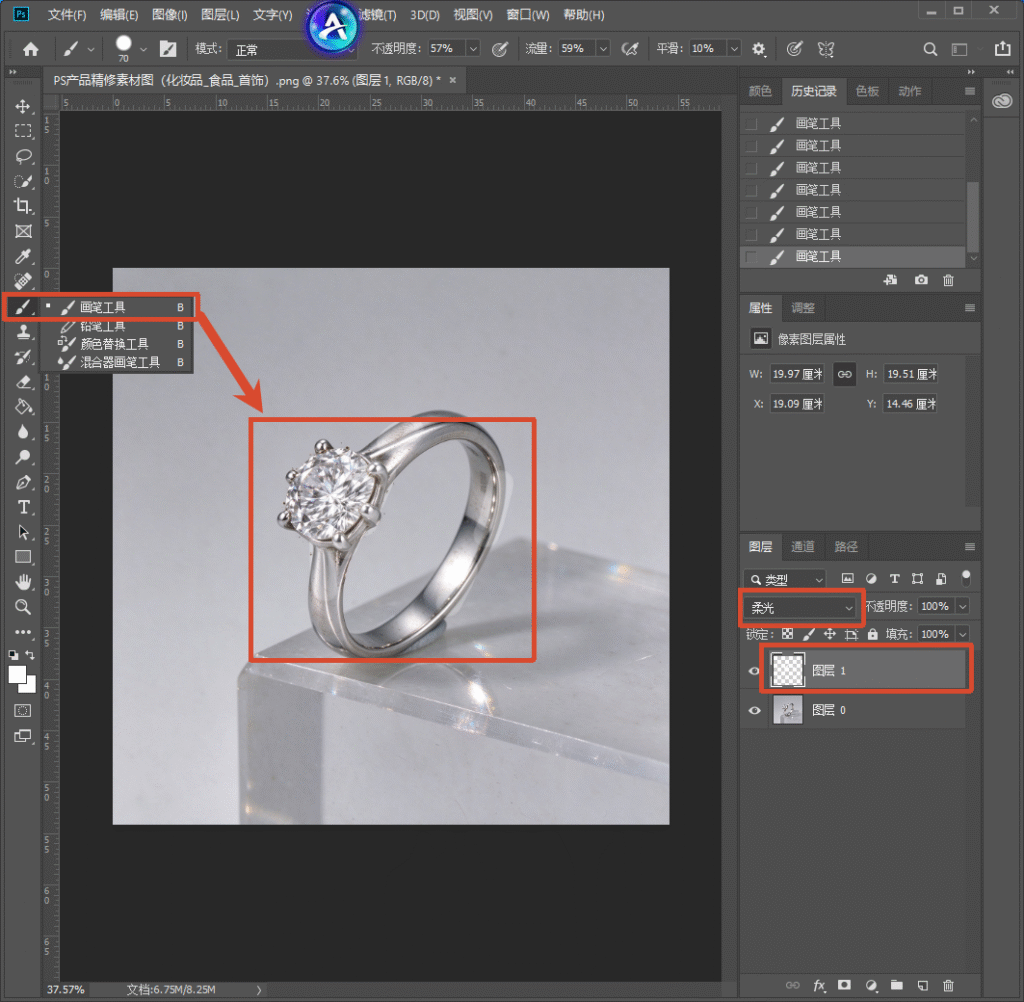Switch to the 调整 tab
The width and height of the screenshot is (1024, 1002).
pos(803,308)
